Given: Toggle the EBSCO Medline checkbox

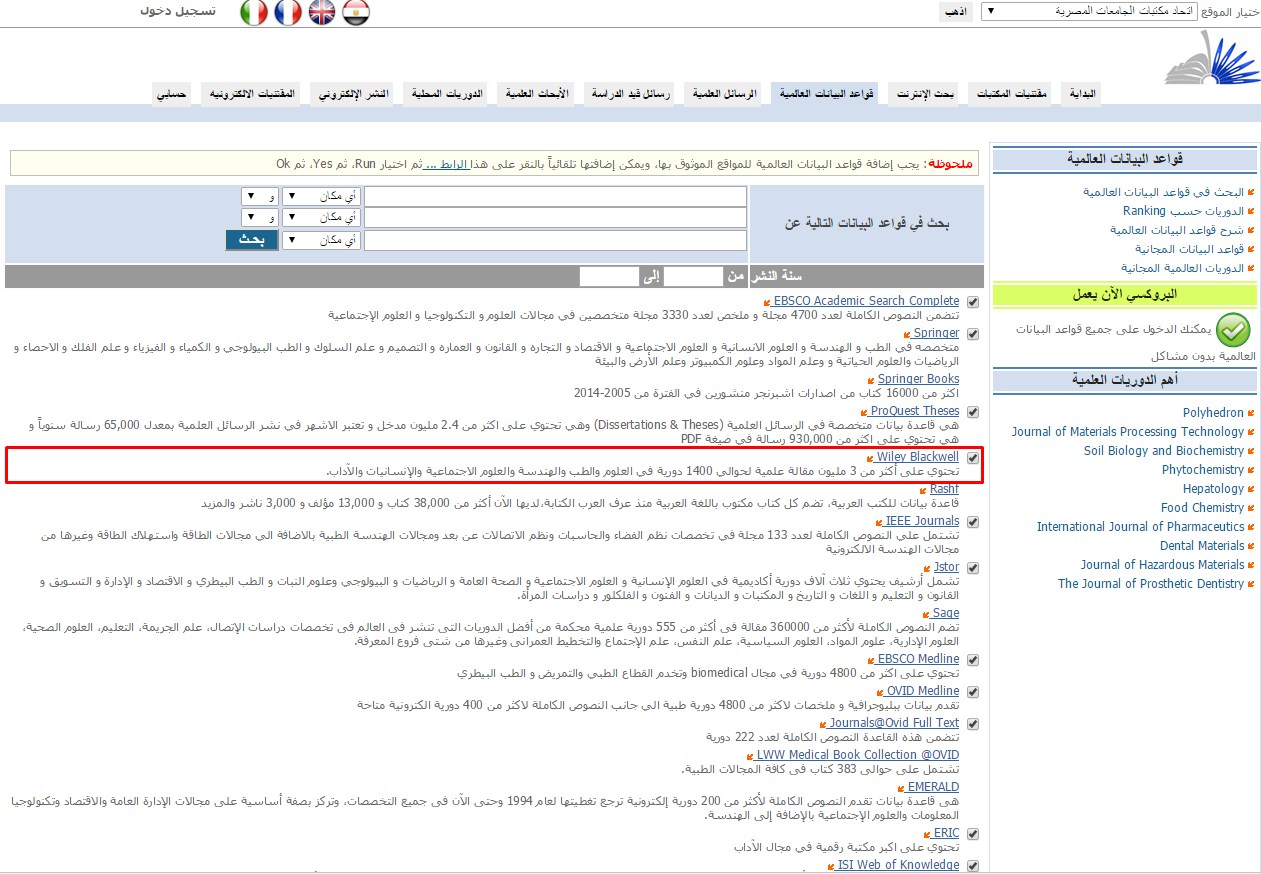Looking at the screenshot, I should pos(973,660).
